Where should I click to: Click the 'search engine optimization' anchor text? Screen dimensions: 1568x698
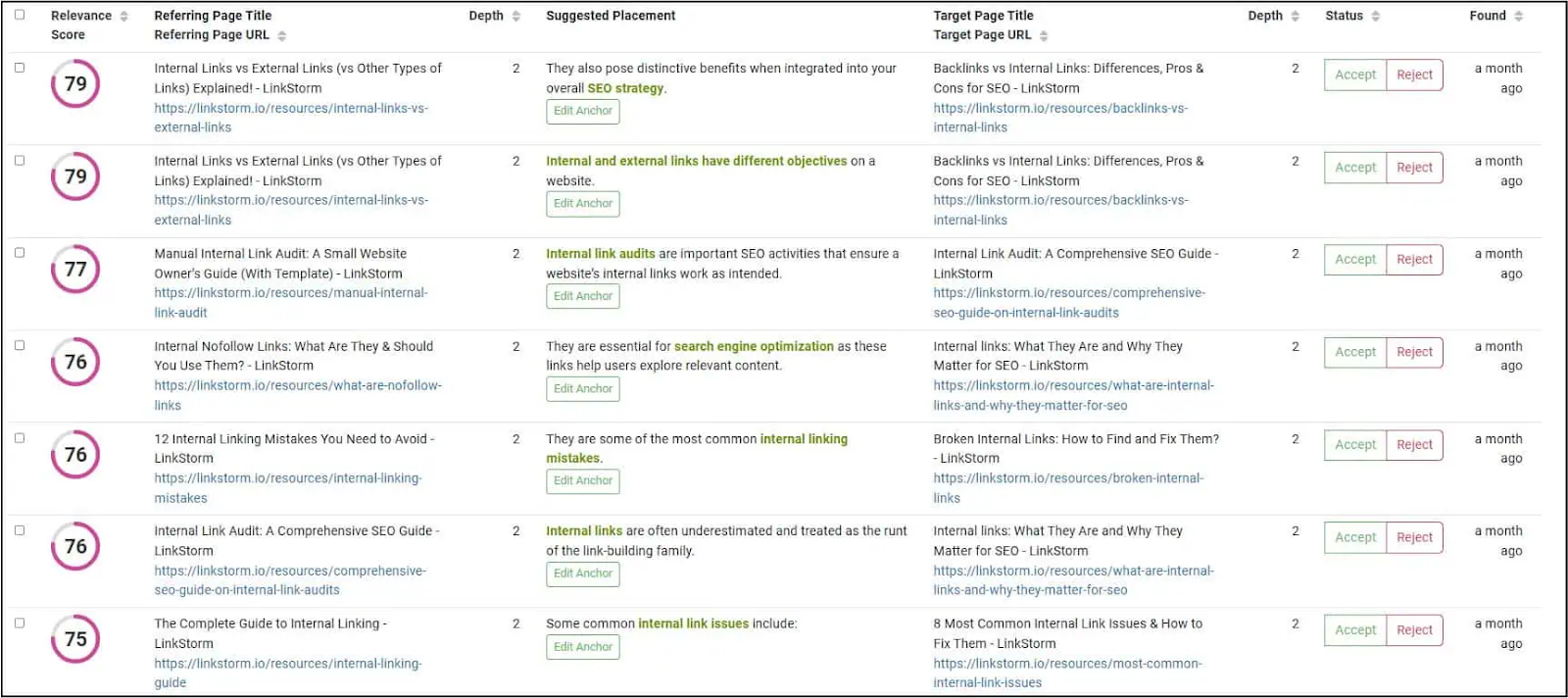(754, 346)
